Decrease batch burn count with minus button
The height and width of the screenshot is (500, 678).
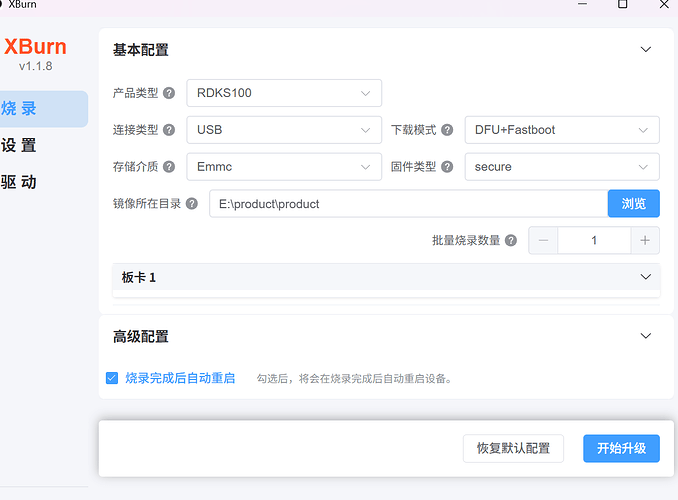coord(544,240)
